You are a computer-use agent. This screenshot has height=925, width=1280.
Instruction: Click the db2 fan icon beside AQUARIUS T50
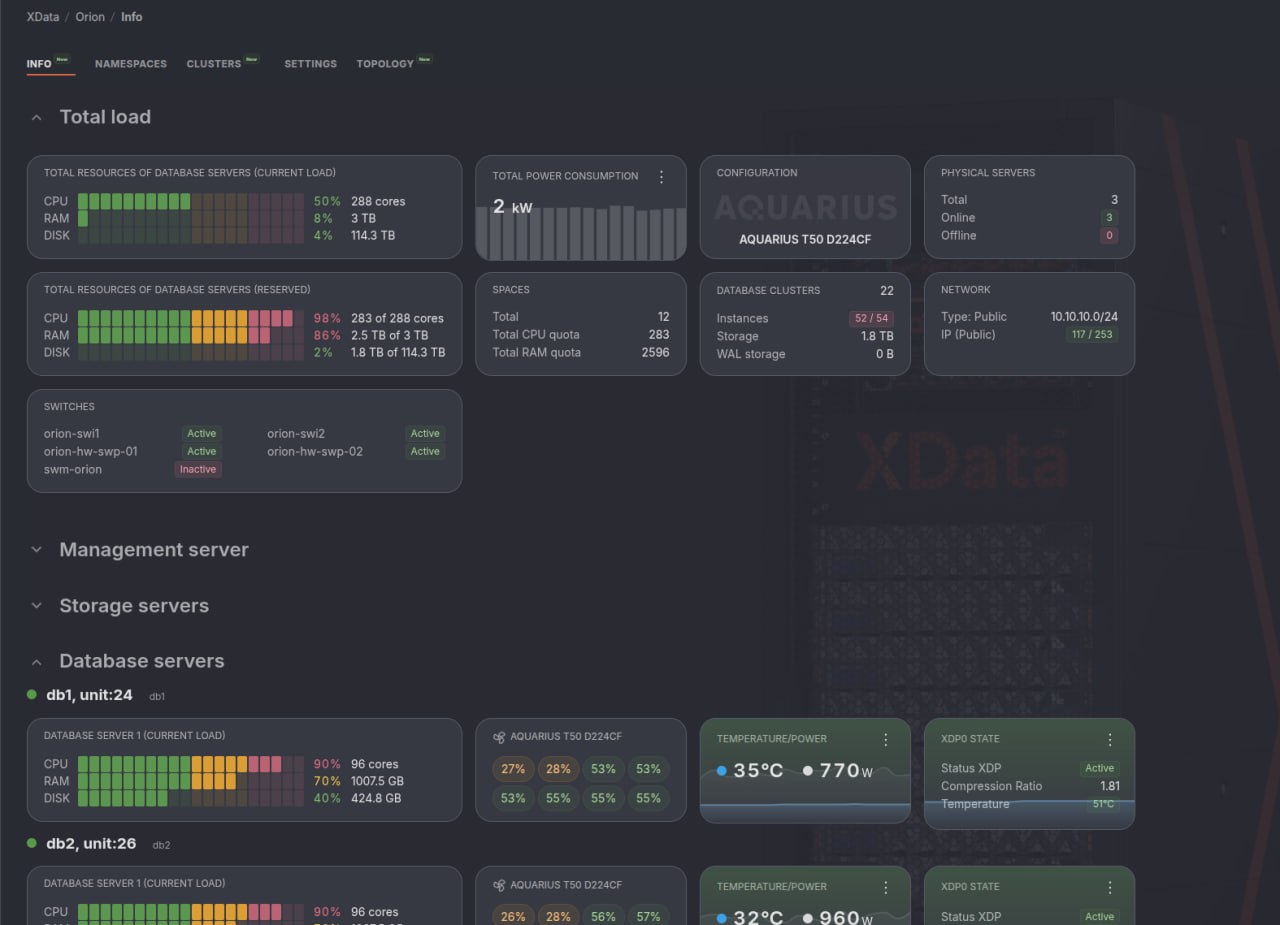pyautogui.click(x=499, y=885)
